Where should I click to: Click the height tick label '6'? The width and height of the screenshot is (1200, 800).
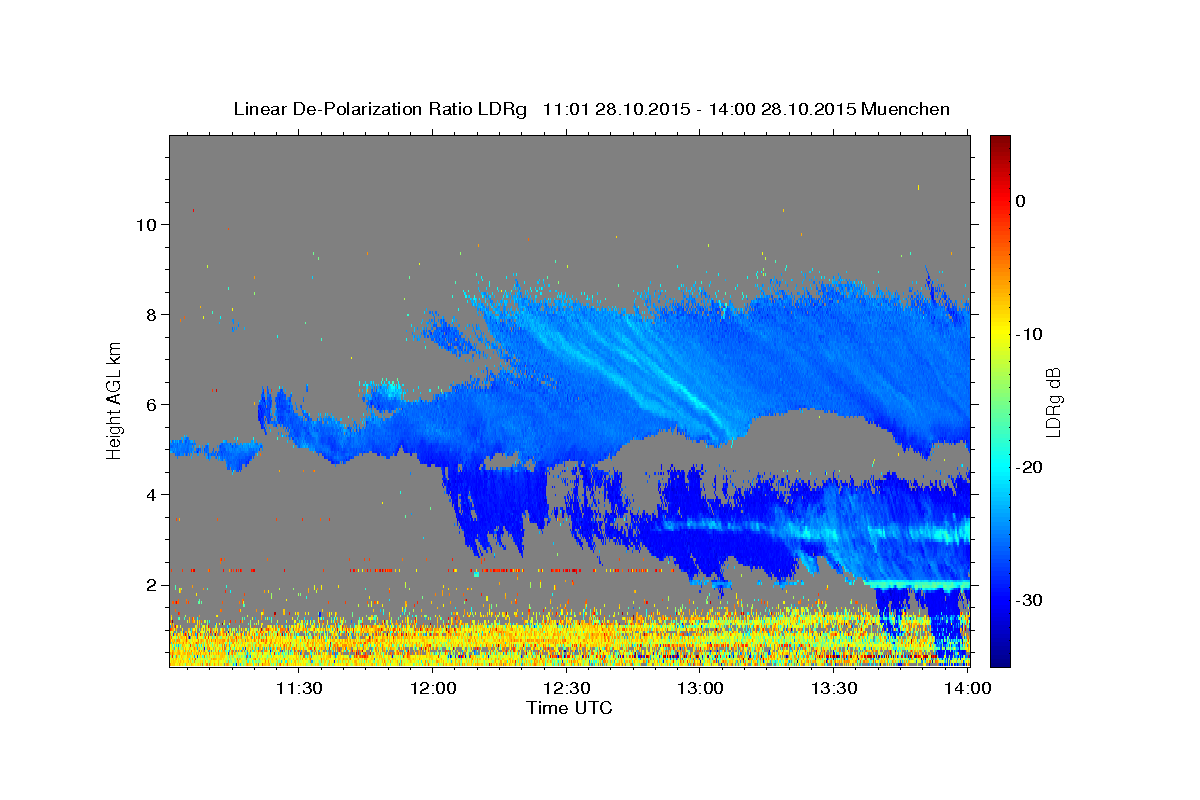click(152, 404)
